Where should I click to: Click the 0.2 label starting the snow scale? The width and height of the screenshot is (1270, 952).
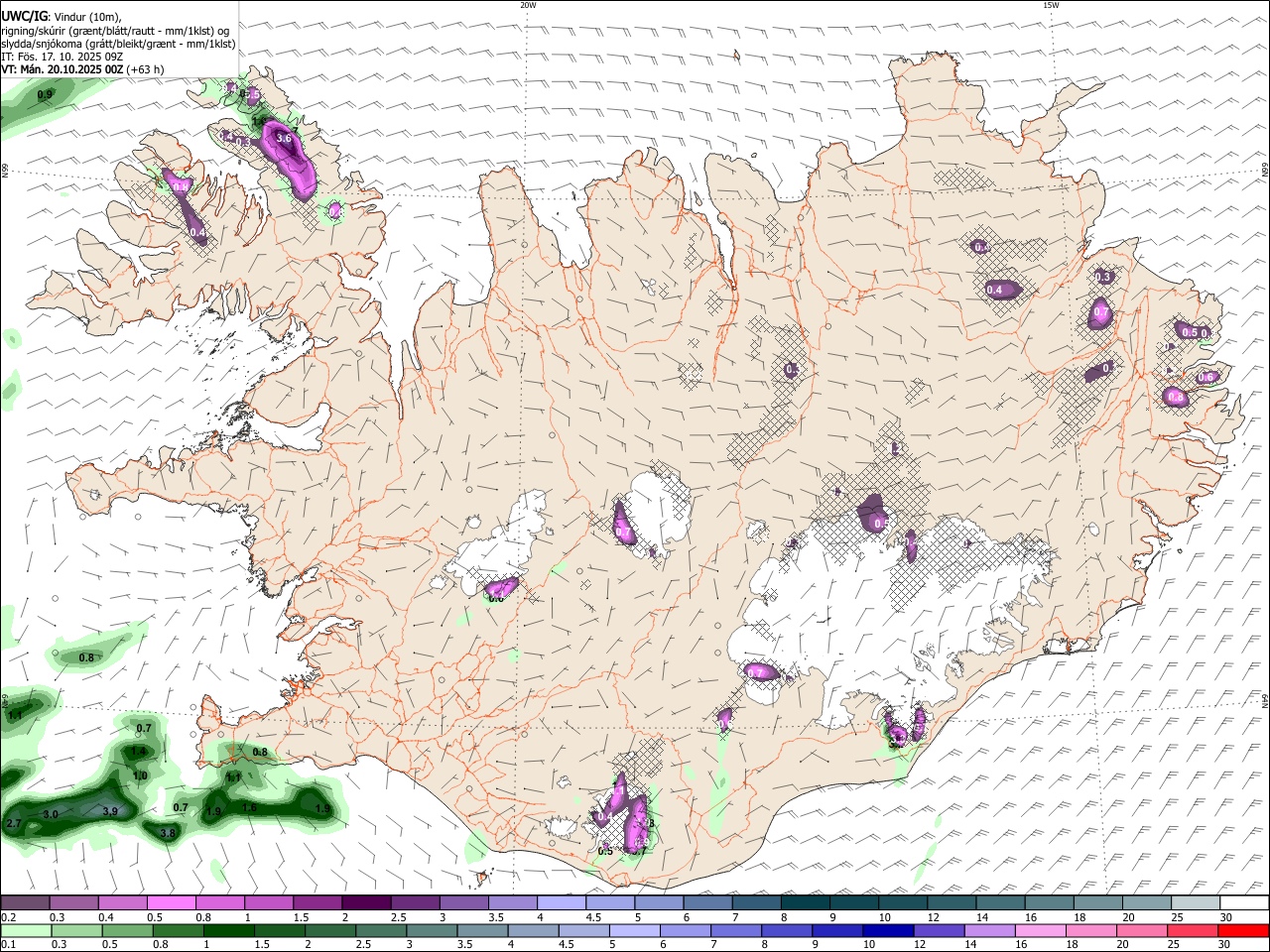(8, 917)
